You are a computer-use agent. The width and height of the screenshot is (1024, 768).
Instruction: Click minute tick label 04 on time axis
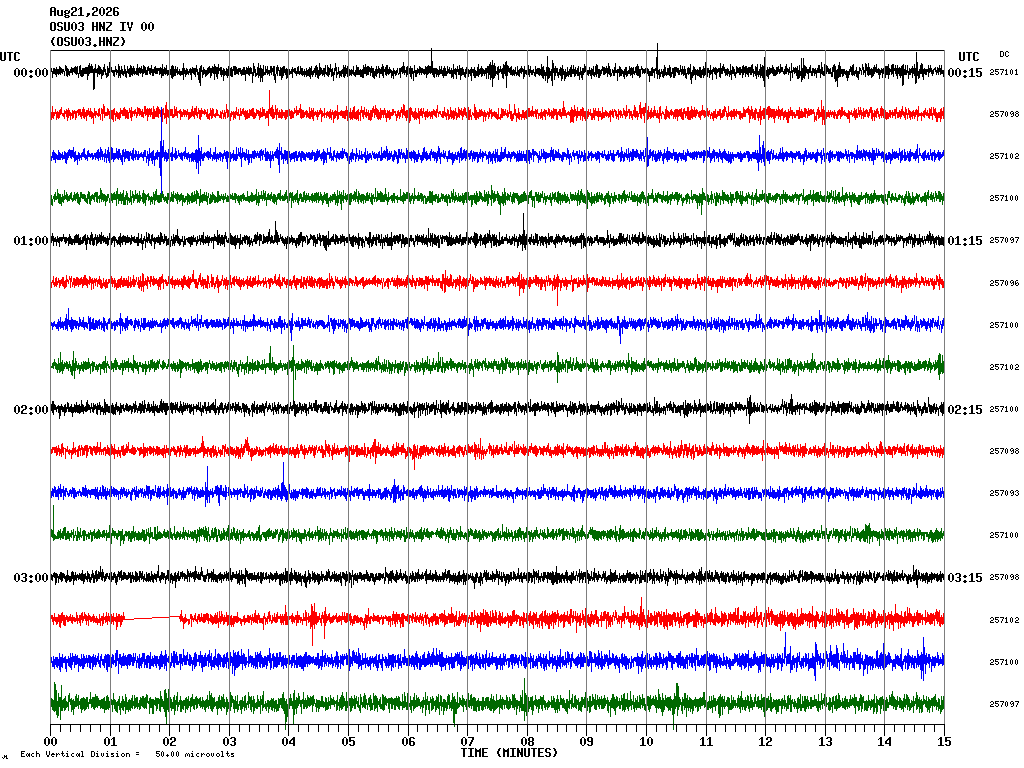[289, 742]
